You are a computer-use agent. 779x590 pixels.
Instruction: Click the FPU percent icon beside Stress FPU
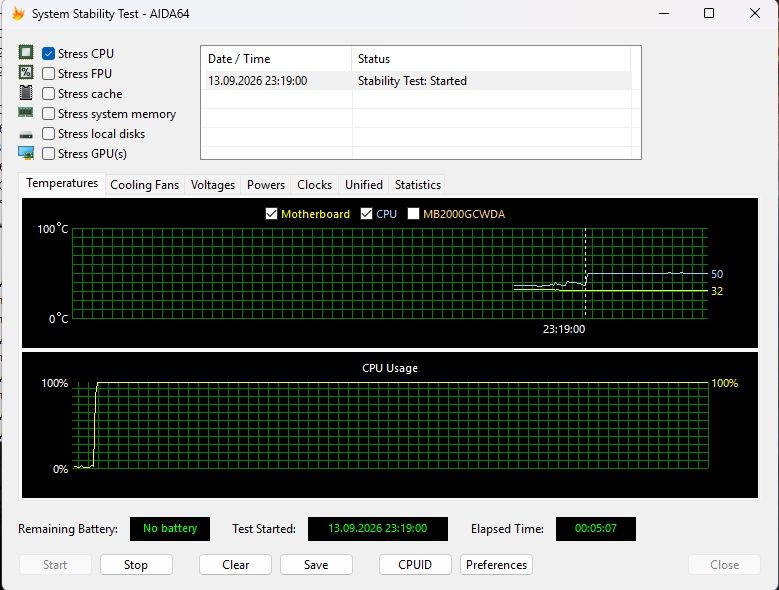(26, 73)
